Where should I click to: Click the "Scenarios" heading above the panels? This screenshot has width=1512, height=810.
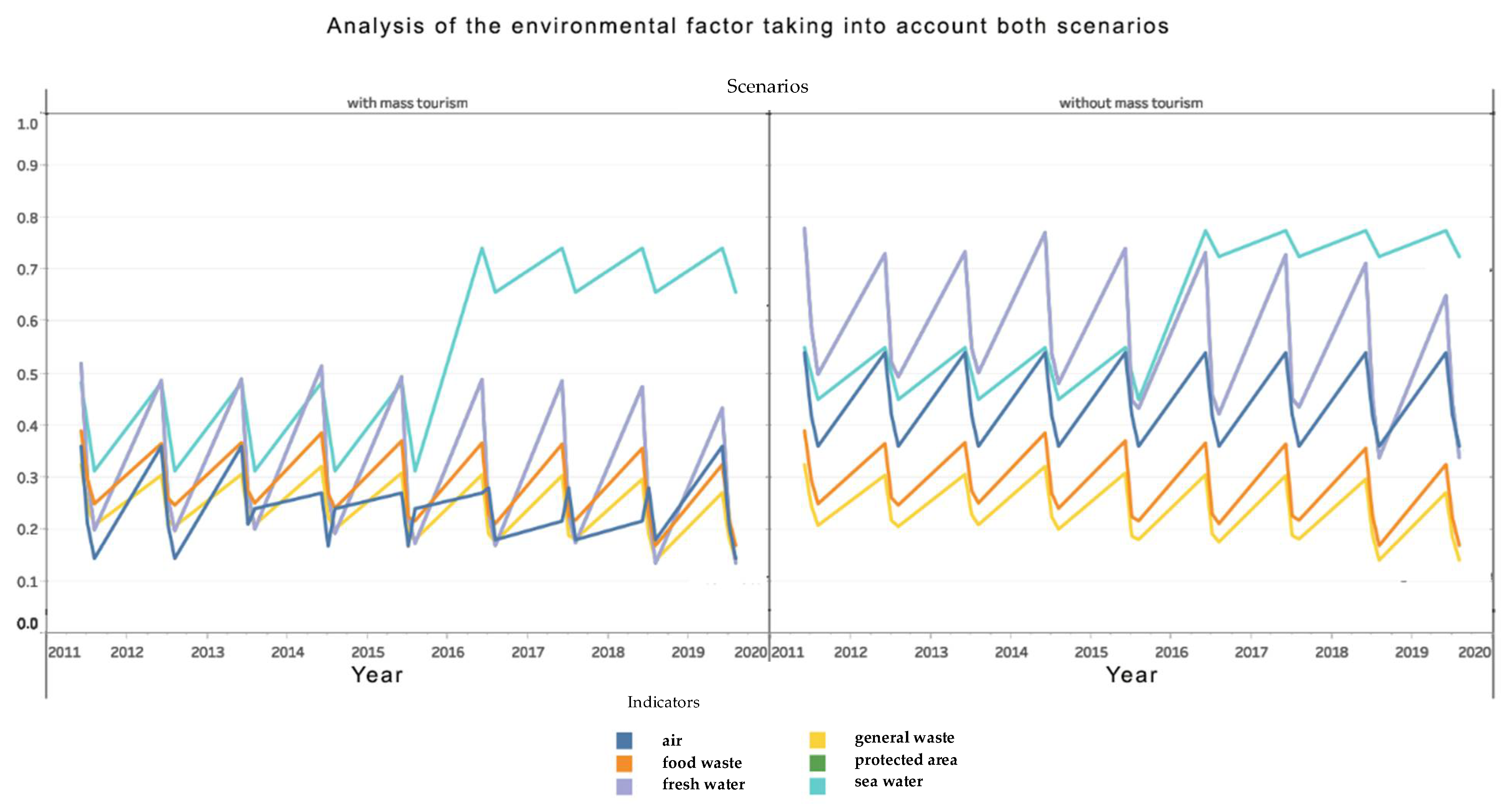pyautogui.click(x=767, y=86)
